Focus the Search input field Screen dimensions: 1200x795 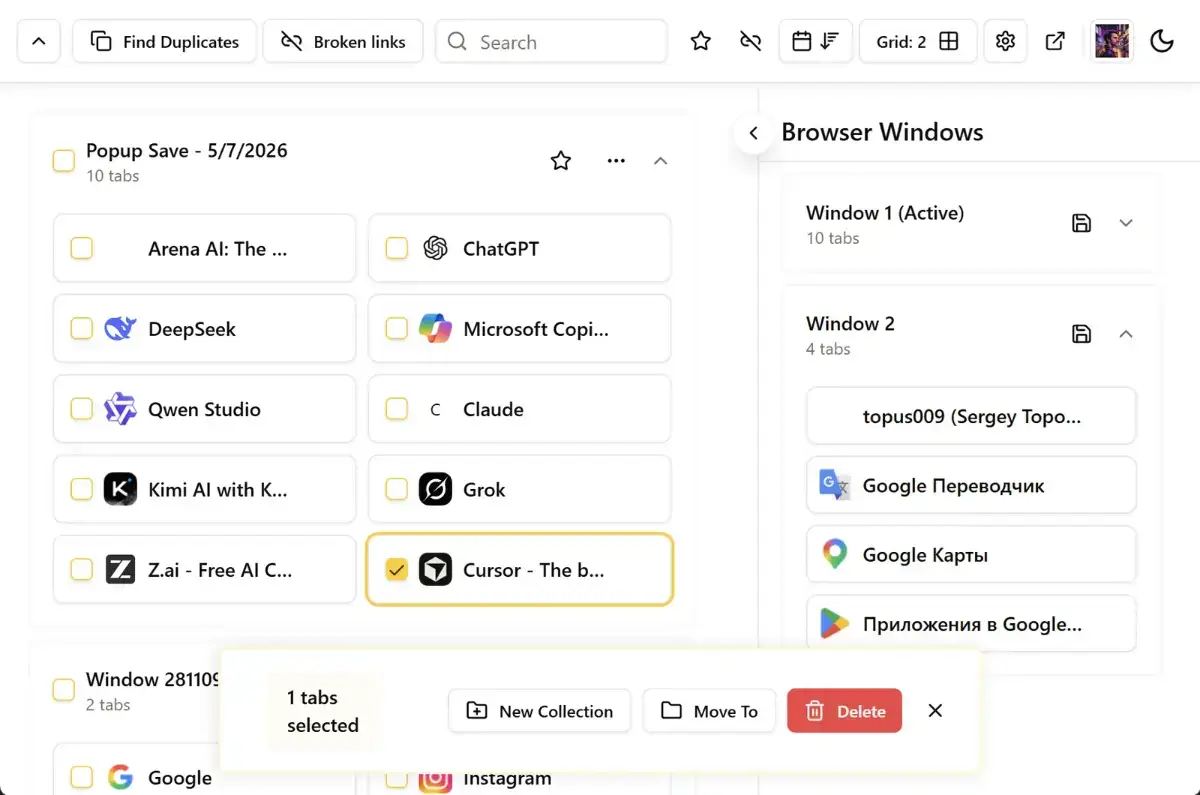551,42
